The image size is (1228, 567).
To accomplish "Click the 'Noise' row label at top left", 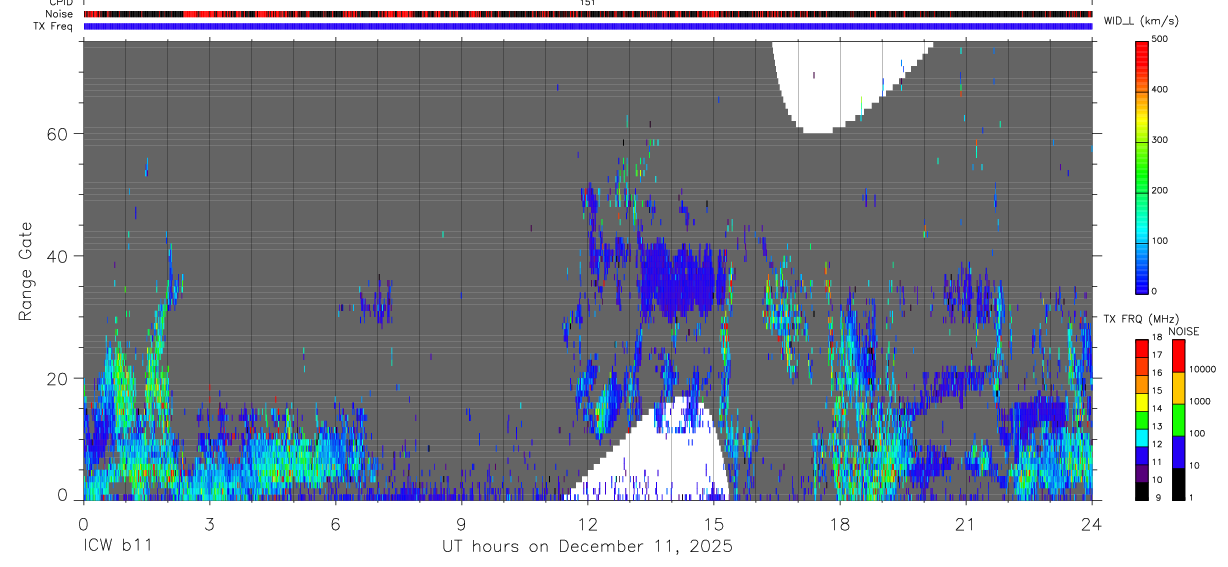I will pyautogui.click(x=60, y=14).
